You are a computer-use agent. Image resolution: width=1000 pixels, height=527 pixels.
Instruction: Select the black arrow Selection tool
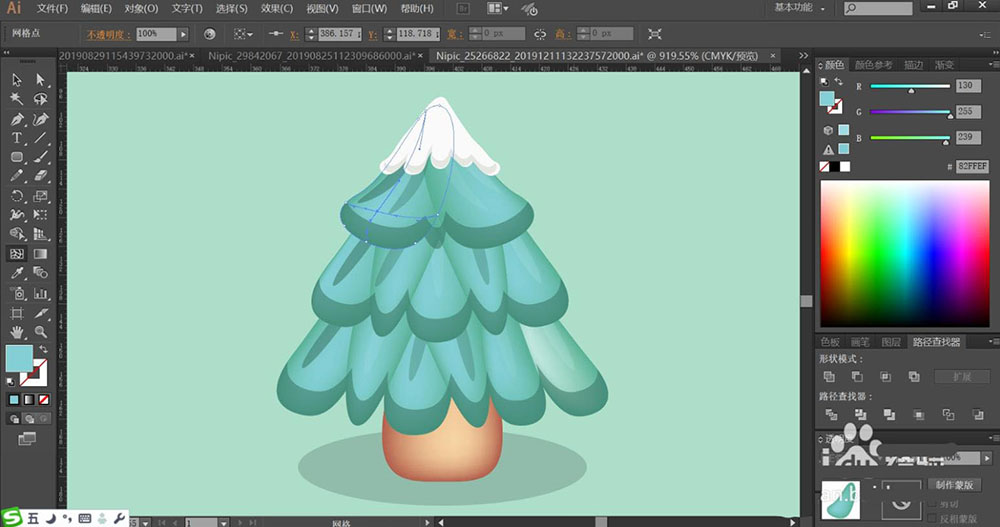(17, 80)
